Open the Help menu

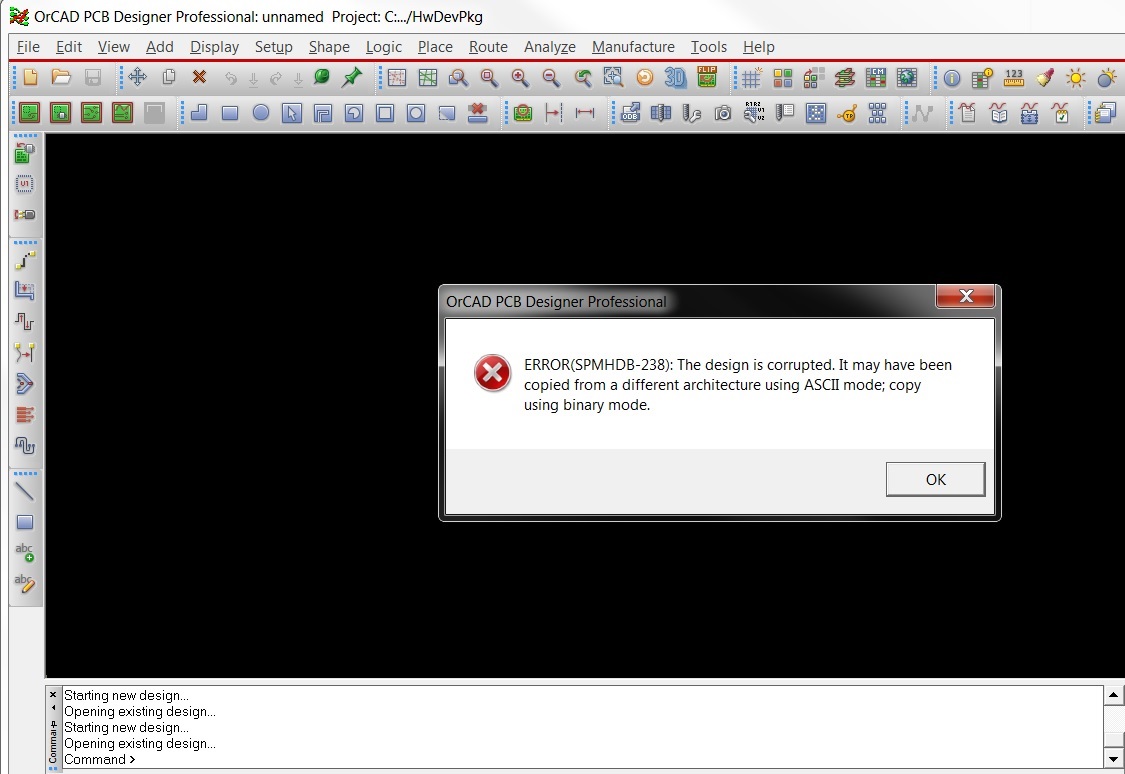(758, 47)
